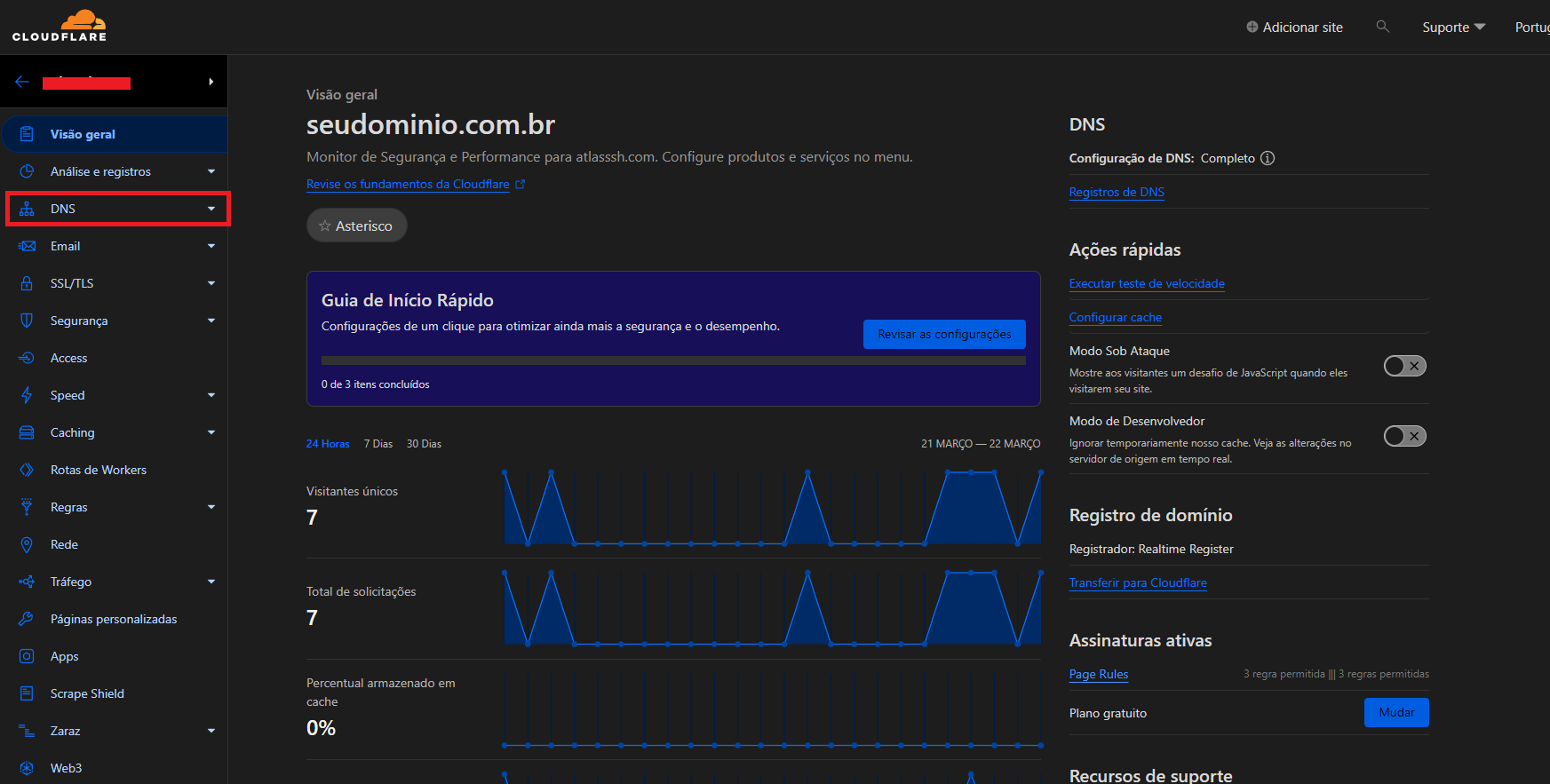Click the Regras filter icon
Image resolution: width=1550 pixels, height=784 pixels.
click(x=27, y=507)
